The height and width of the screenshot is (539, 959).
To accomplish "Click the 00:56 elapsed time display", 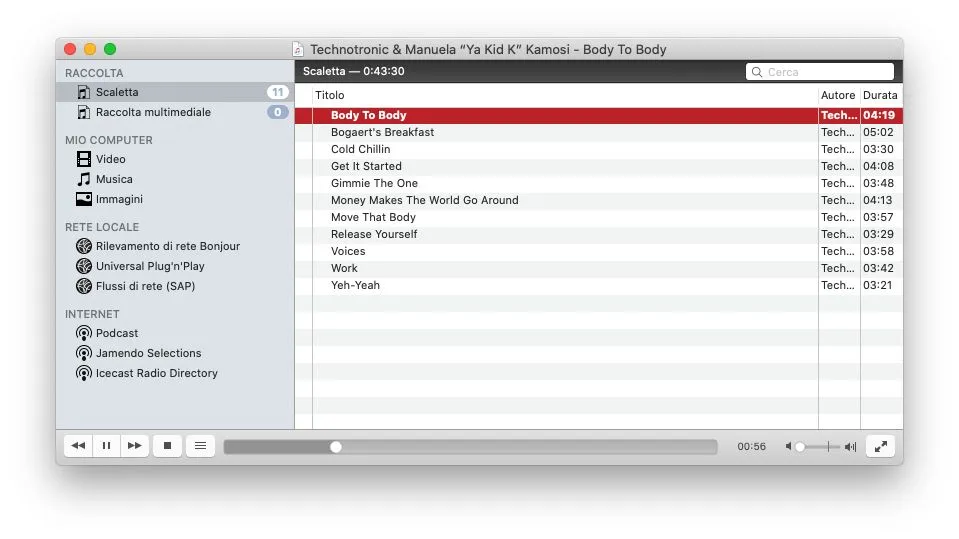I will tap(752, 447).
